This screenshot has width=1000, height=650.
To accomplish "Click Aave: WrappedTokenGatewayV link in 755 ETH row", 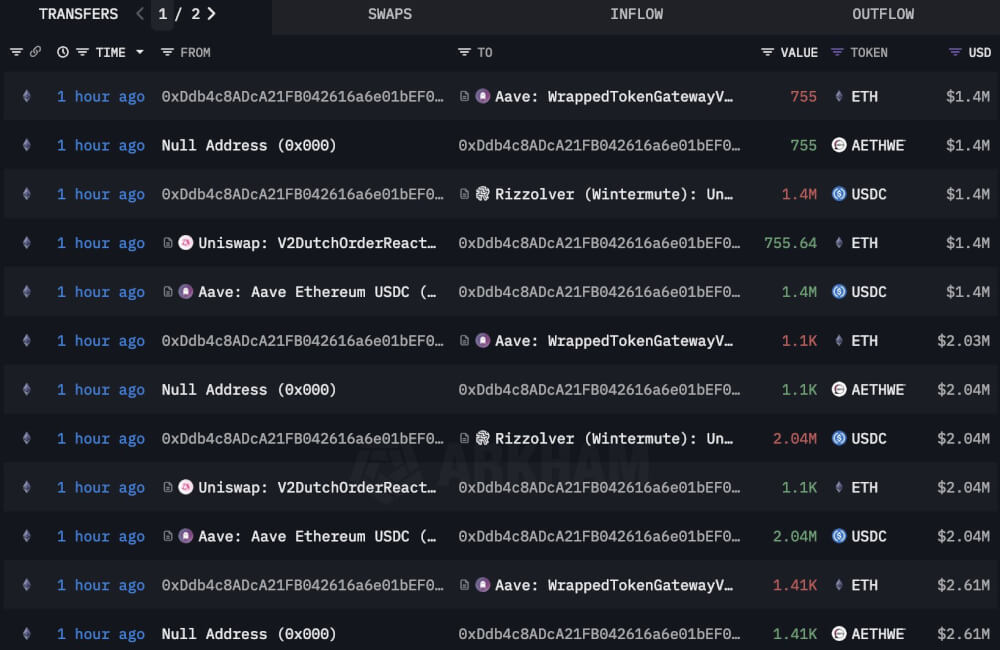I will tap(614, 96).
